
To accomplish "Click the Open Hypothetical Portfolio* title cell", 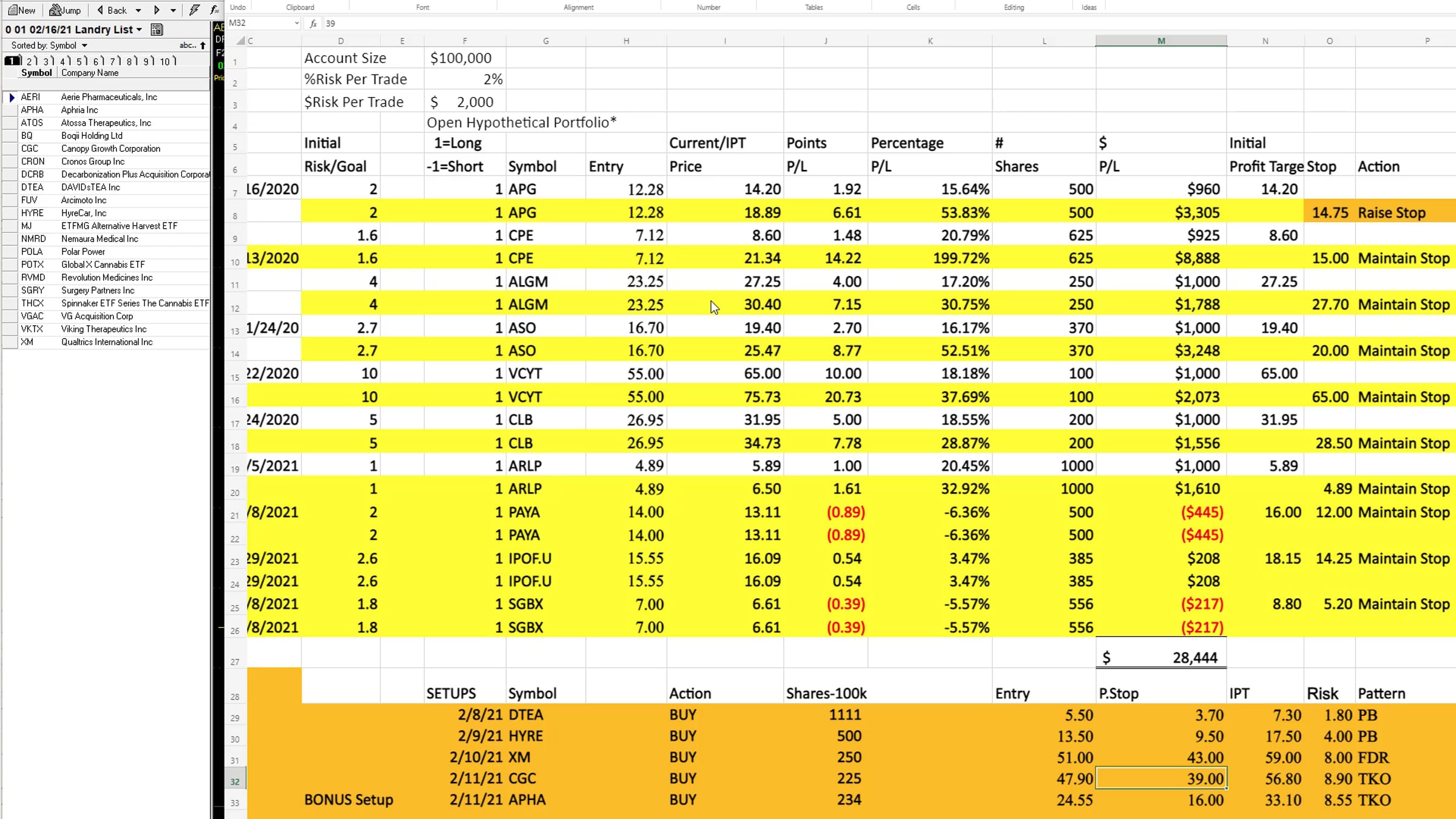I will click(x=522, y=123).
